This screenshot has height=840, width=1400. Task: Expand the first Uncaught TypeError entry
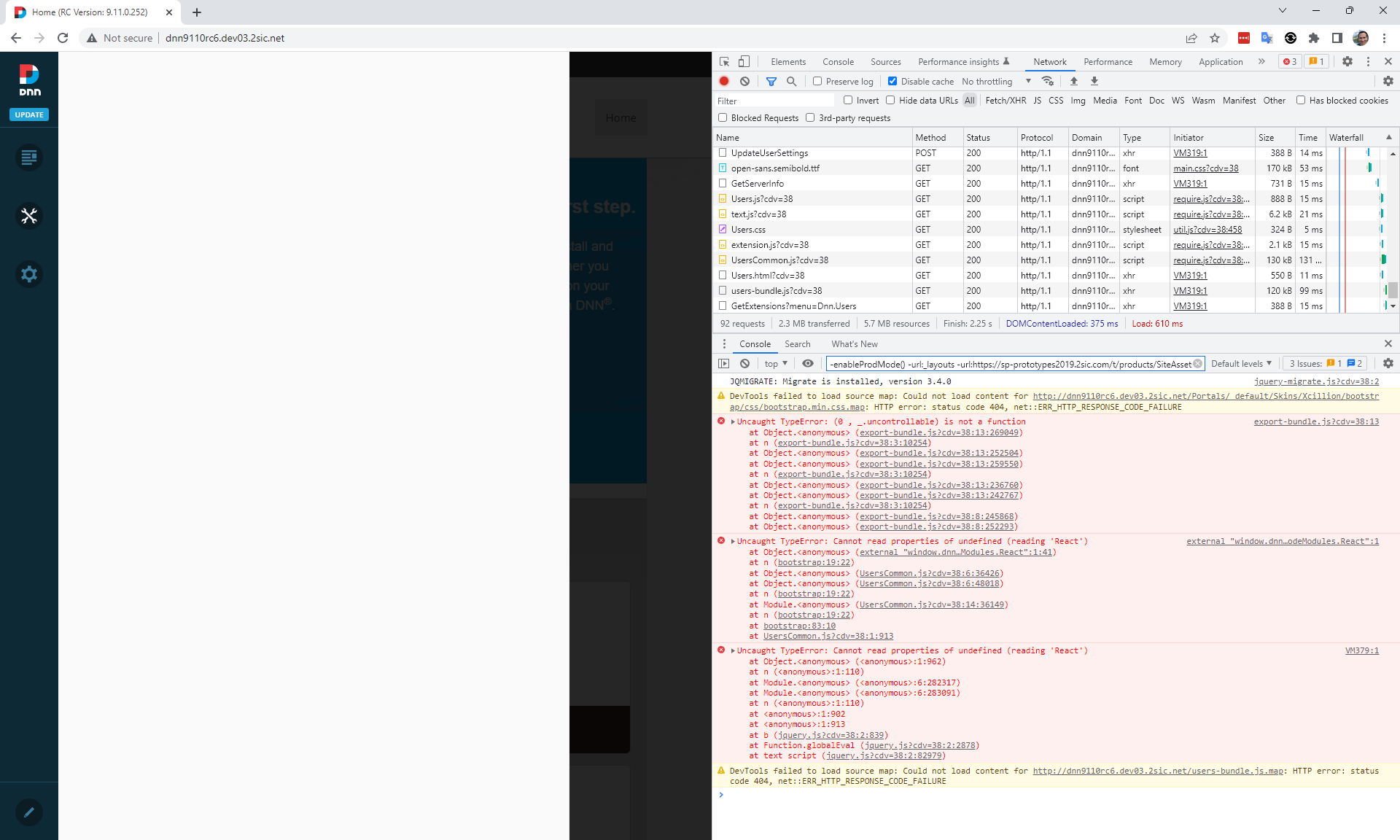[732, 421]
